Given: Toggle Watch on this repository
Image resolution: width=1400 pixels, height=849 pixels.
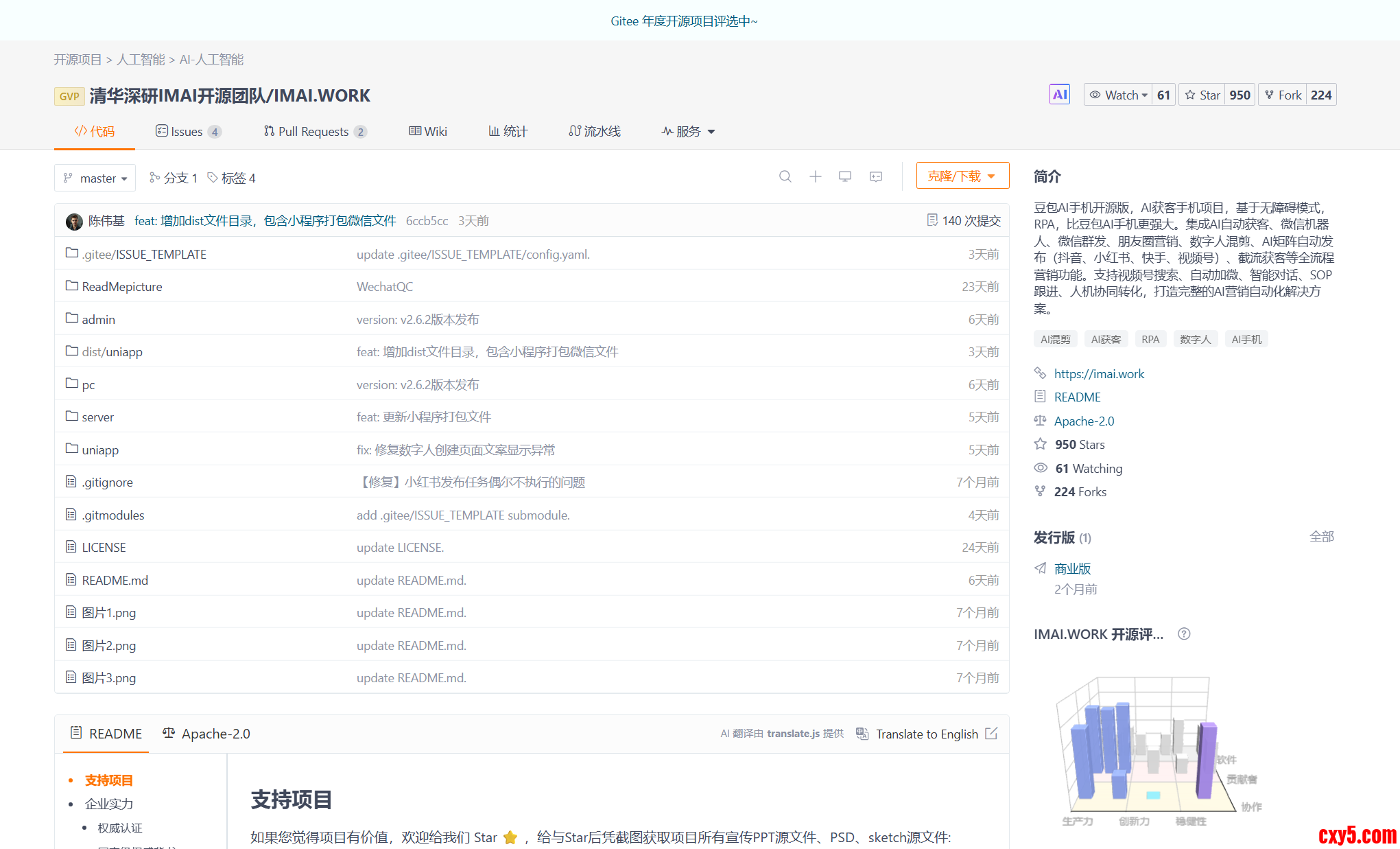Looking at the screenshot, I should [1118, 95].
